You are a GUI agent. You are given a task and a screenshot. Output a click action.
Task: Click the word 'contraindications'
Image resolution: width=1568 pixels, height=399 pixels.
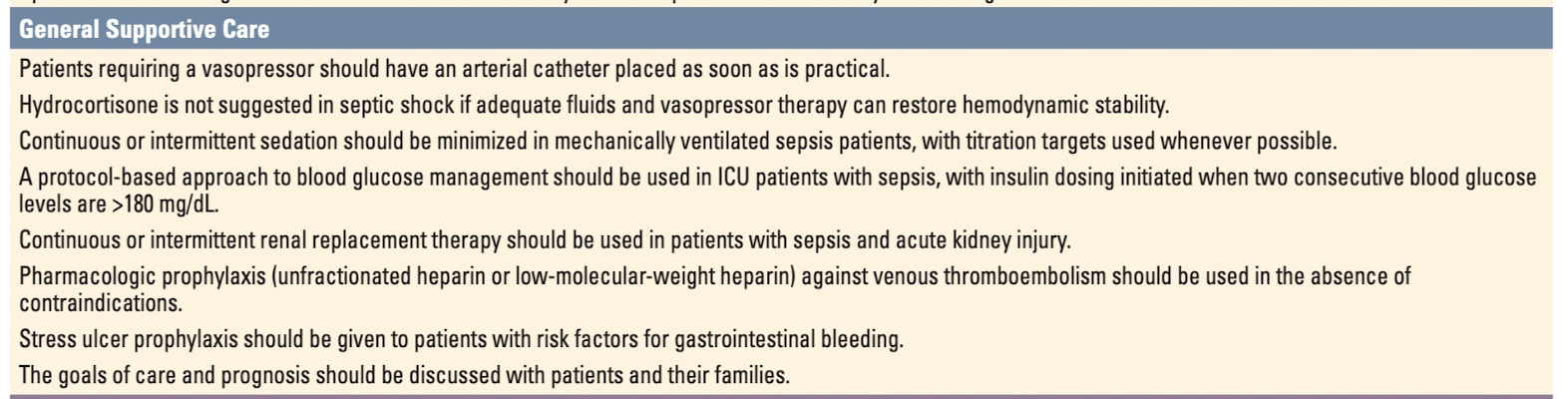[x=100, y=303]
